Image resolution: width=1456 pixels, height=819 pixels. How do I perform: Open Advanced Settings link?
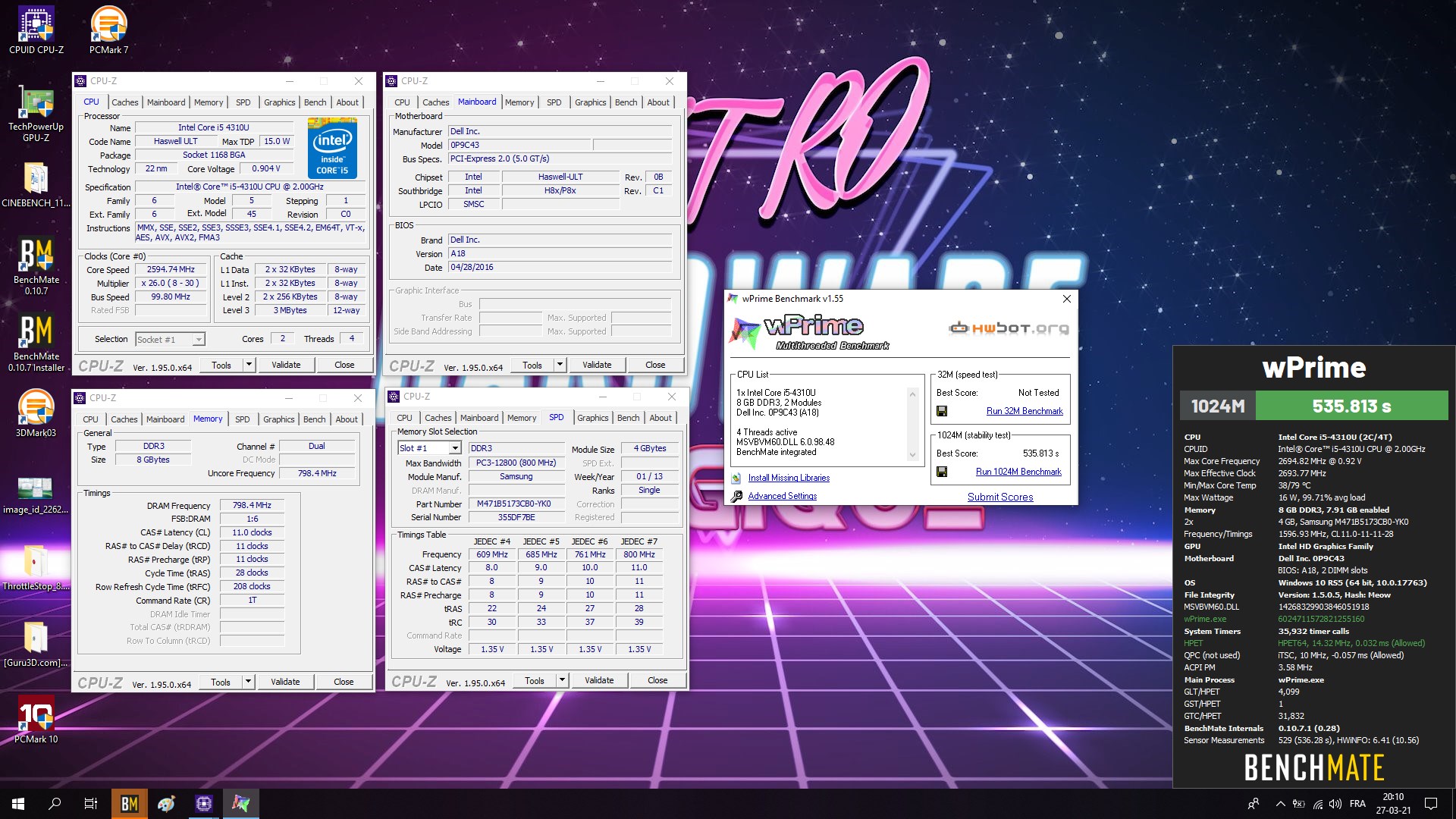click(783, 496)
